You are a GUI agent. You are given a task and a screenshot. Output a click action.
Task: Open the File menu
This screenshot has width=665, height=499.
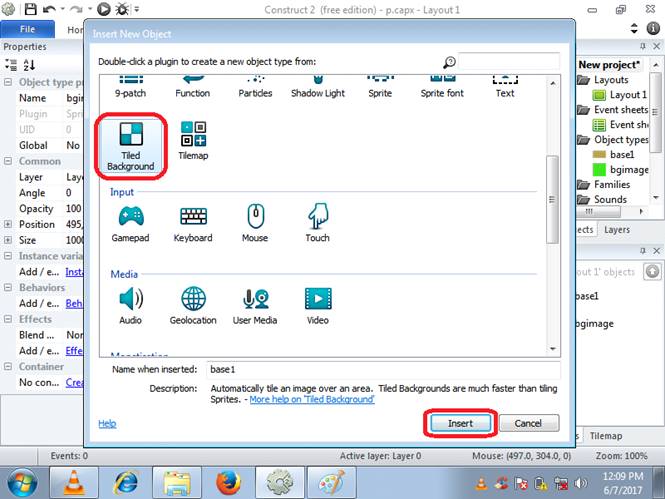pyautogui.click(x=28, y=29)
